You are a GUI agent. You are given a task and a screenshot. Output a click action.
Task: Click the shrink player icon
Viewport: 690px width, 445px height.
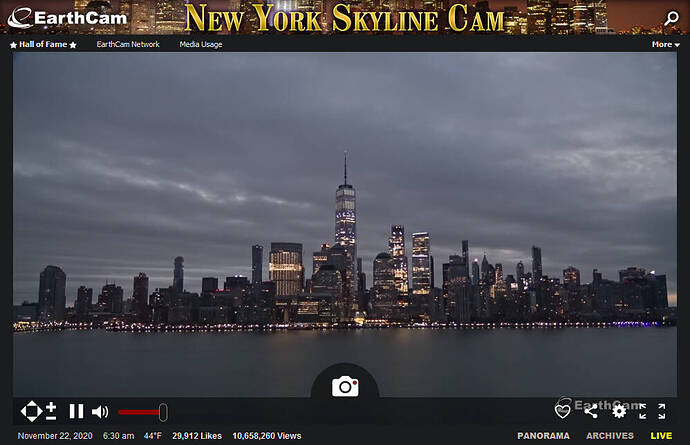coord(642,411)
